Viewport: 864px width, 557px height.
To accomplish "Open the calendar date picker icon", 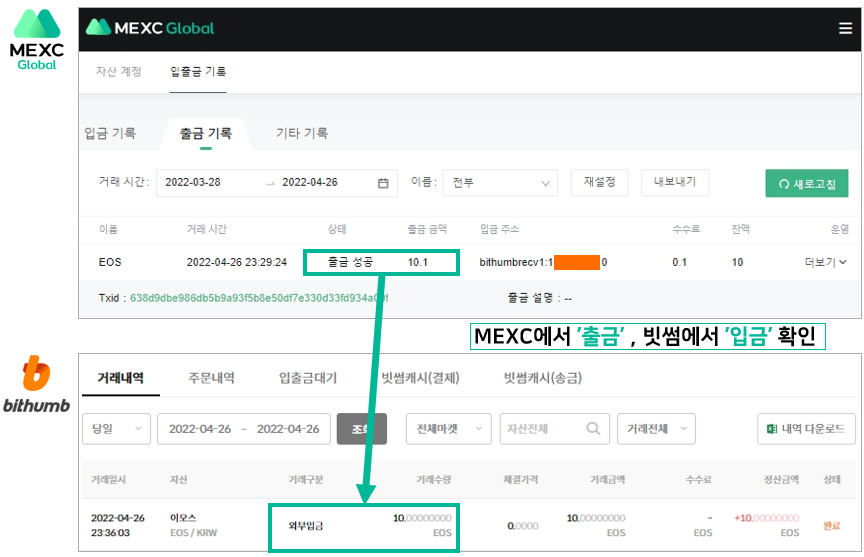I will (x=383, y=183).
